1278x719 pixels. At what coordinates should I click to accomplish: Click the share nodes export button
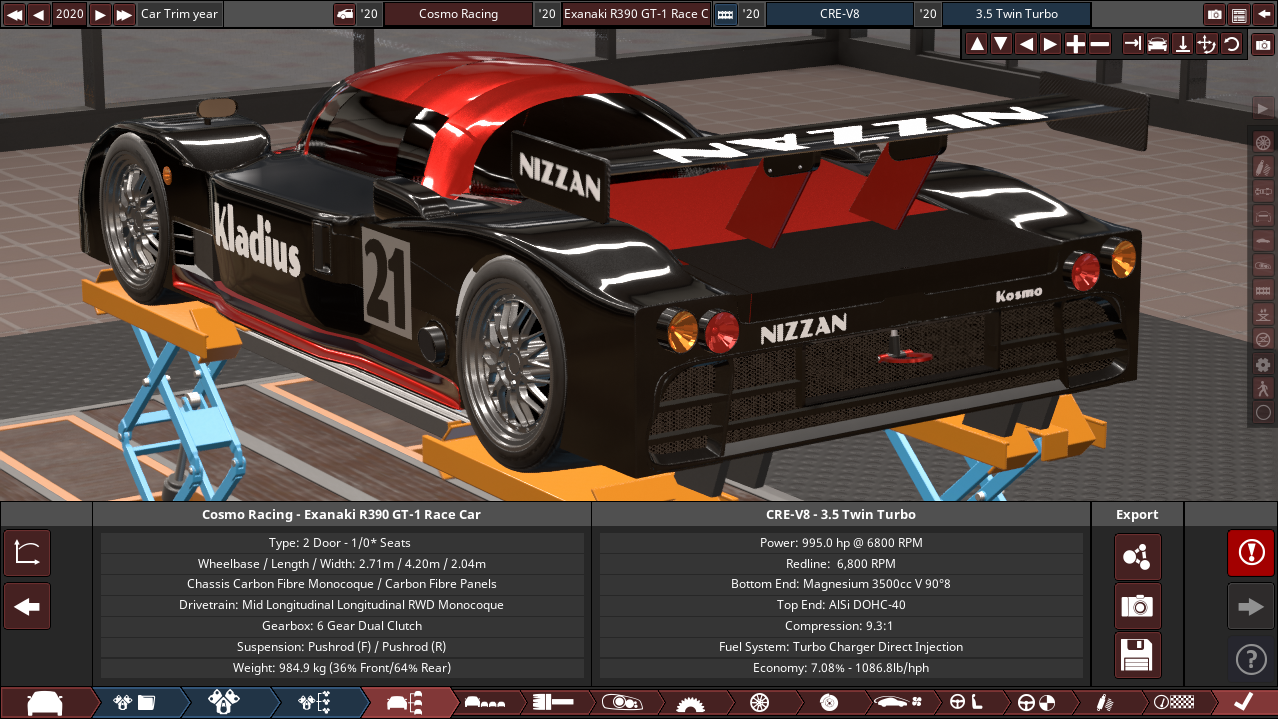[1138, 557]
